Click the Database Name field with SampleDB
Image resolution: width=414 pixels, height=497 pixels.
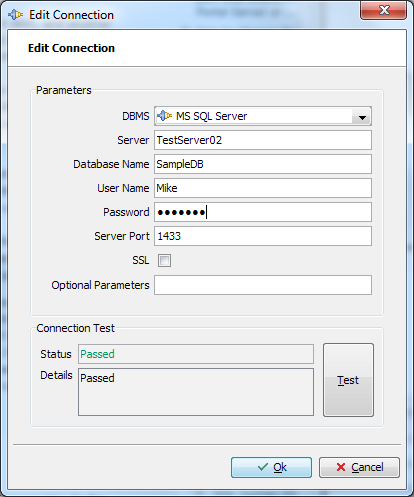pyautogui.click(x=263, y=164)
